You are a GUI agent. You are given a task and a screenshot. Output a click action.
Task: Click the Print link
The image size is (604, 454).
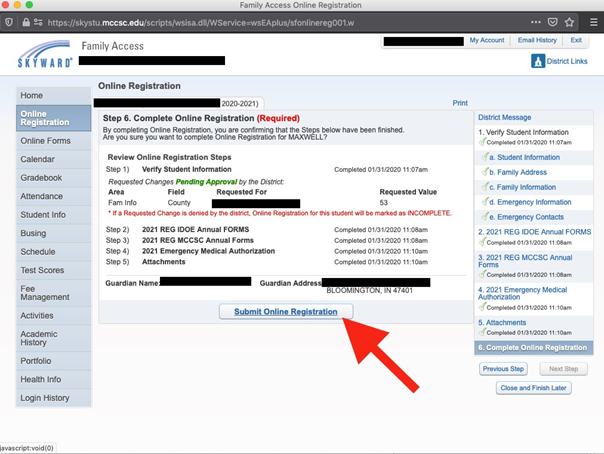(x=459, y=103)
